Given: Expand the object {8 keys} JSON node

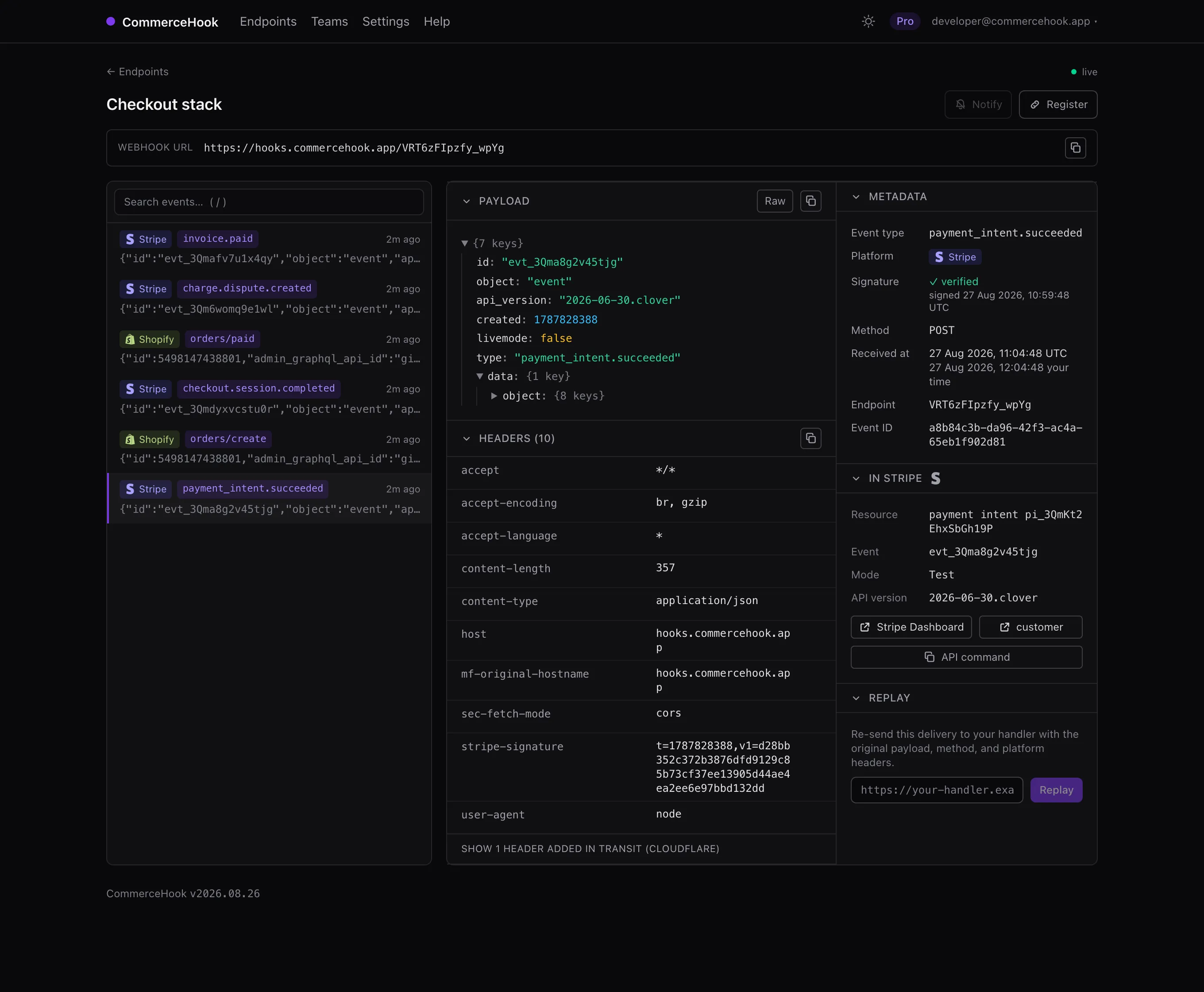Looking at the screenshot, I should 494,395.
